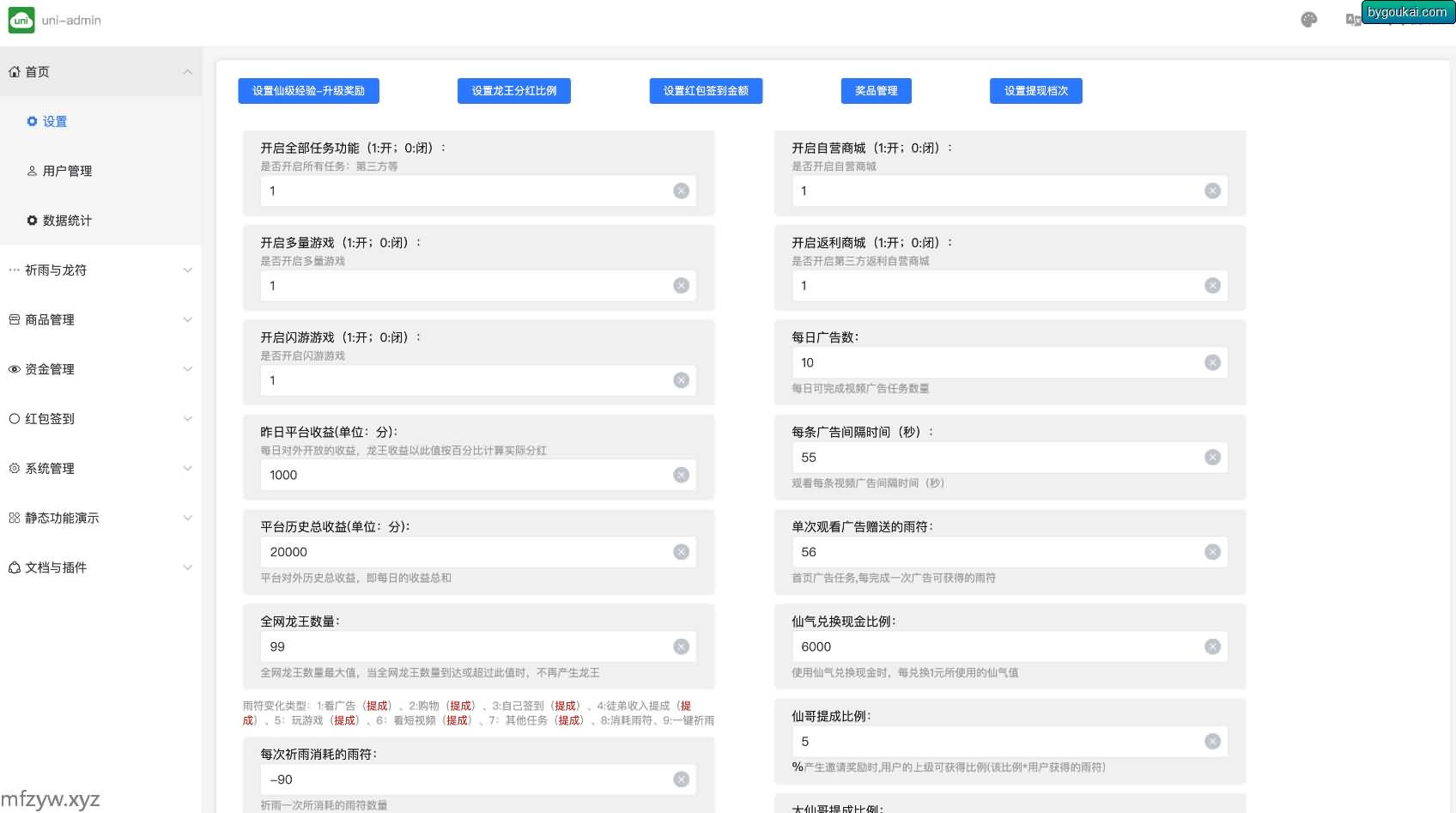Clear the 全网龙王数量 field value
The width and height of the screenshot is (1456, 813).
pyautogui.click(x=681, y=646)
